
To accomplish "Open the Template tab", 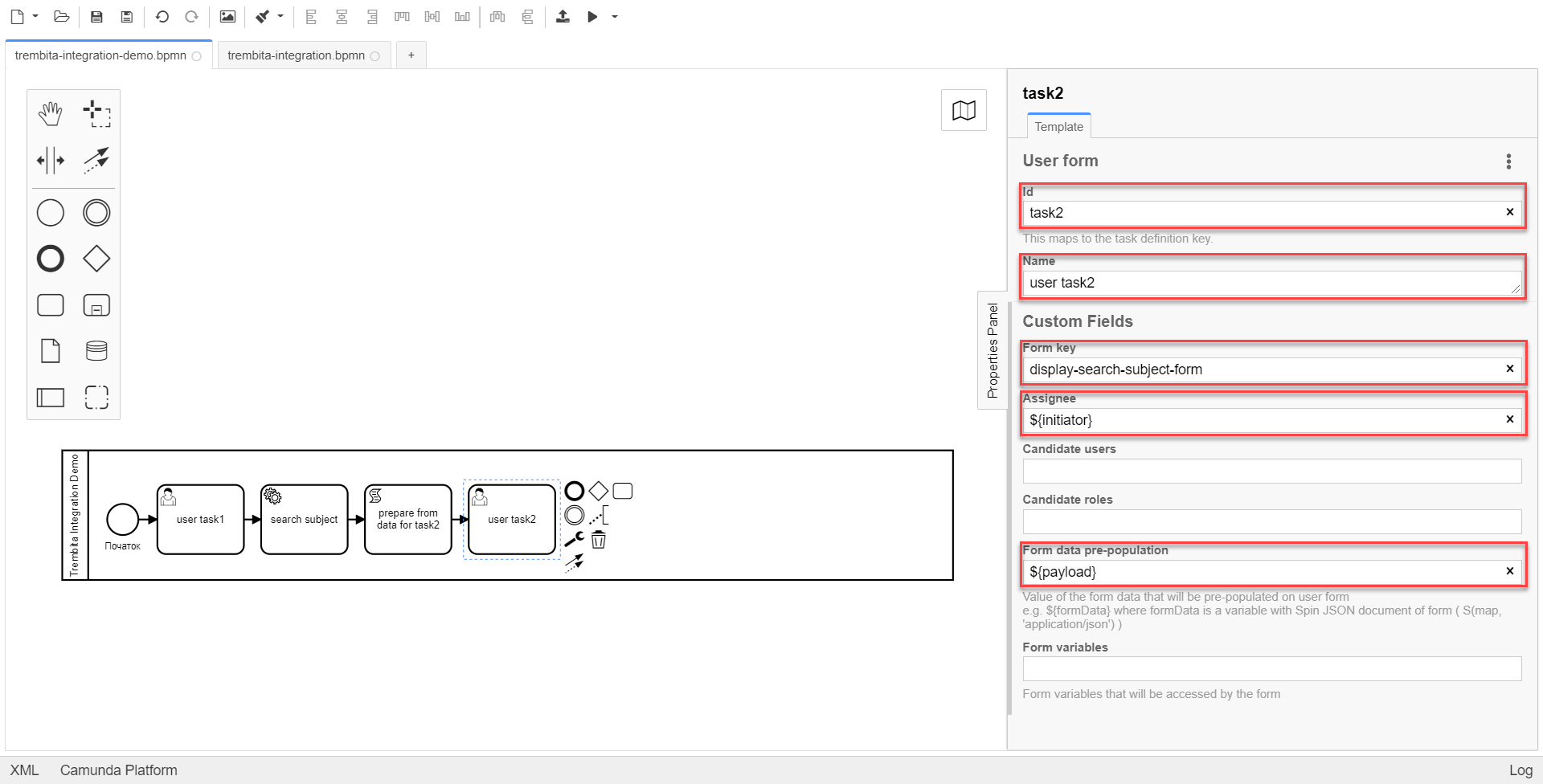I will pyautogui.click(x=1058, y=127).
